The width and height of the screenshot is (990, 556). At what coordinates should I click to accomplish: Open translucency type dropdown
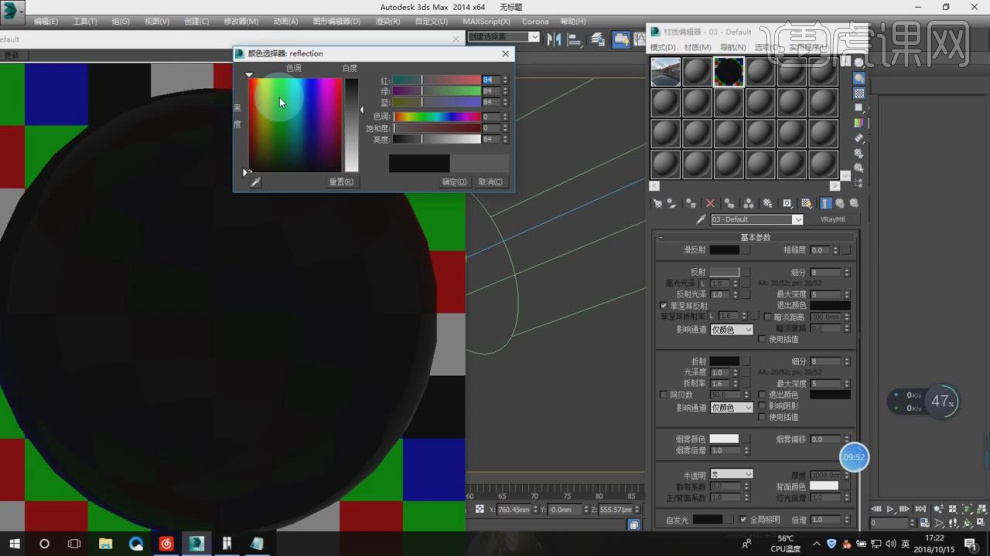(731, 474)
